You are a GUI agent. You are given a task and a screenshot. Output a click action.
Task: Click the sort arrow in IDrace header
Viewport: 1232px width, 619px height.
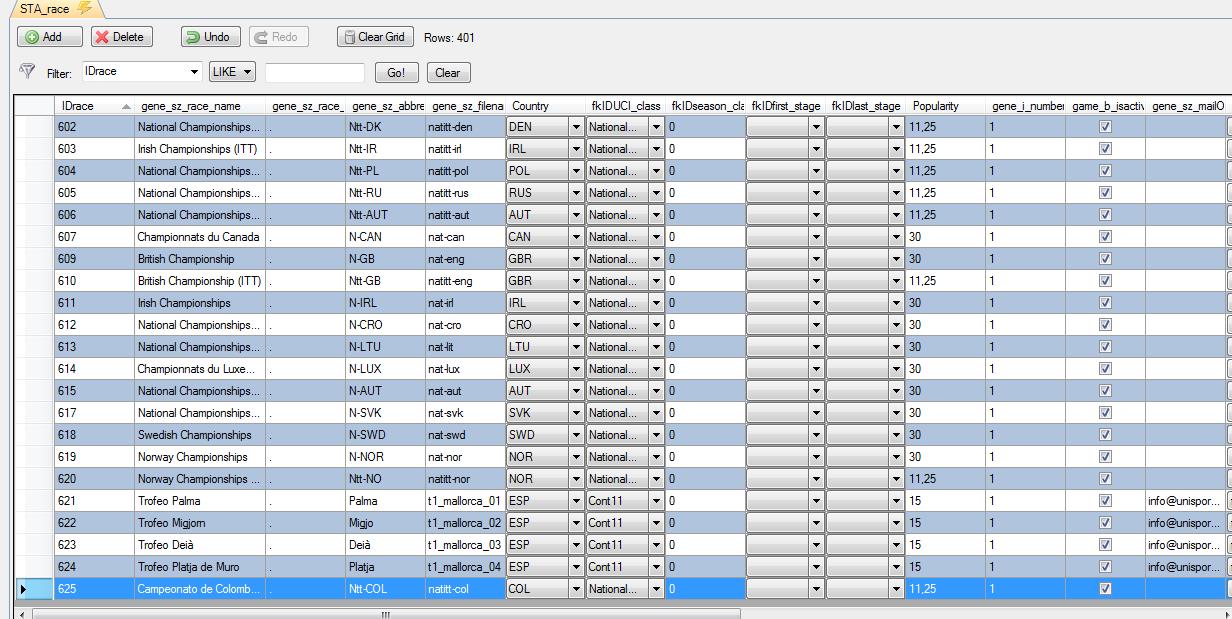[x=126, y=106]
